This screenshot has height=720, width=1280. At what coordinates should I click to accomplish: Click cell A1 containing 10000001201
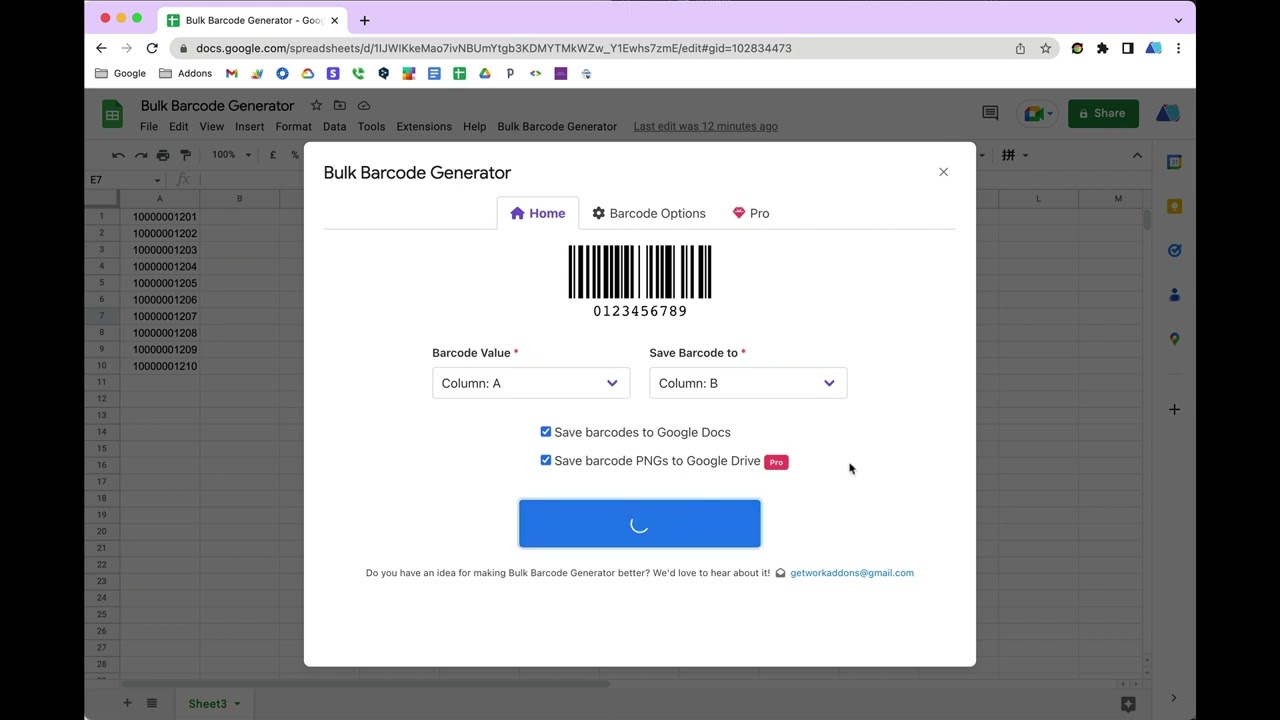point(160,216)
